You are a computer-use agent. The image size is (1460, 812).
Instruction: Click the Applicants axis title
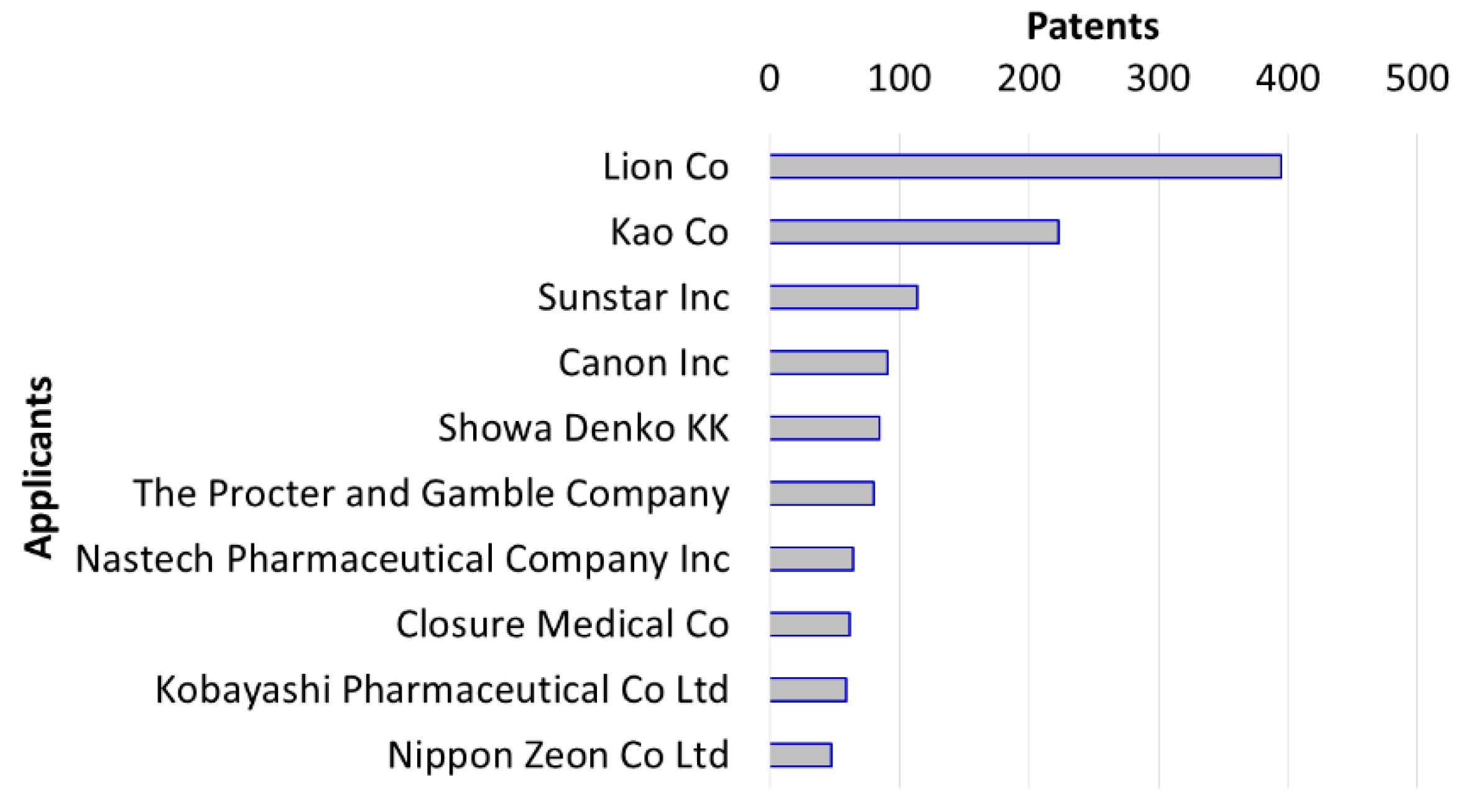[39, 468]
